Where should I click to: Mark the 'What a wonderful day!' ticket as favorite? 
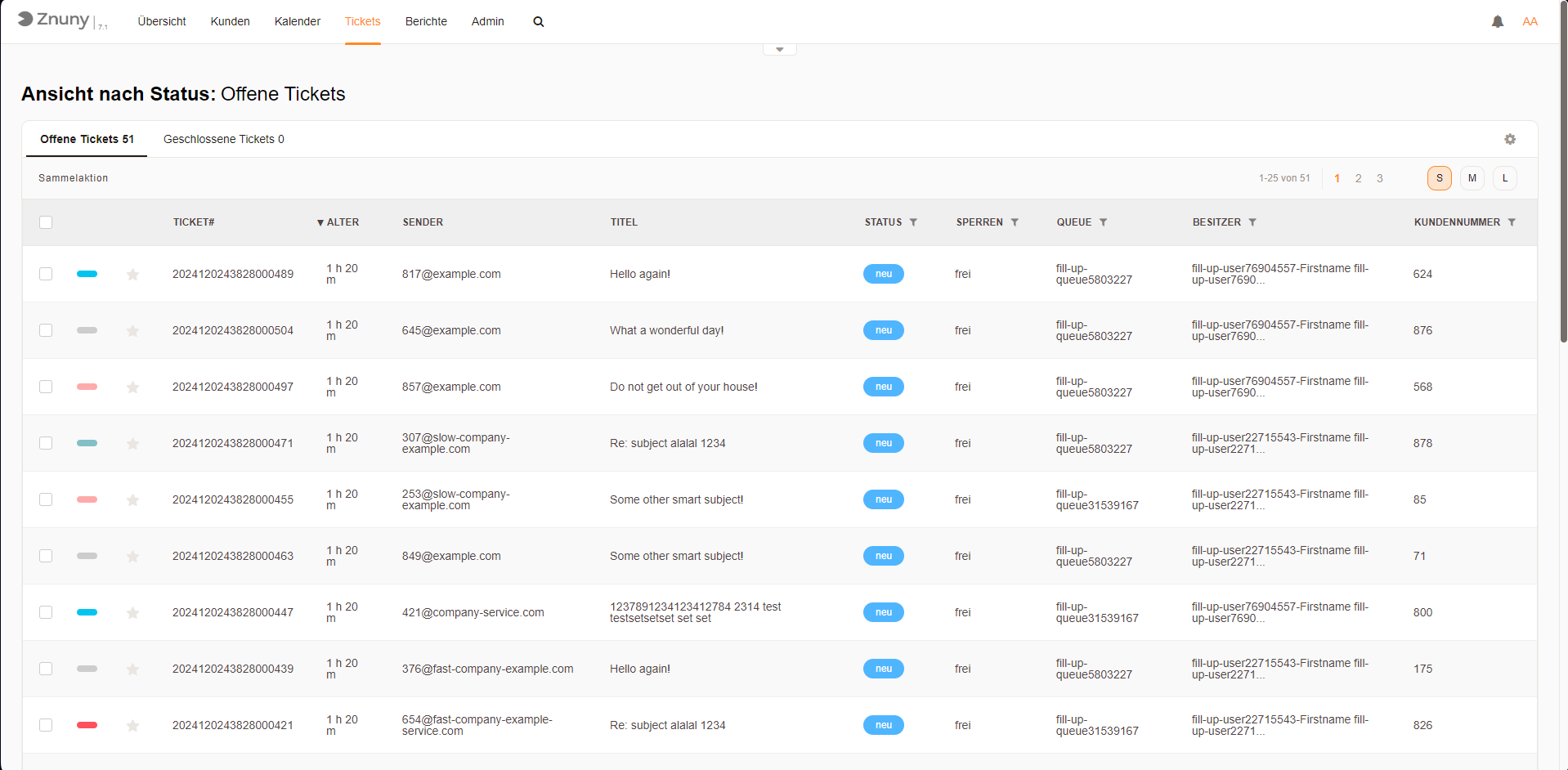[132, 331]
